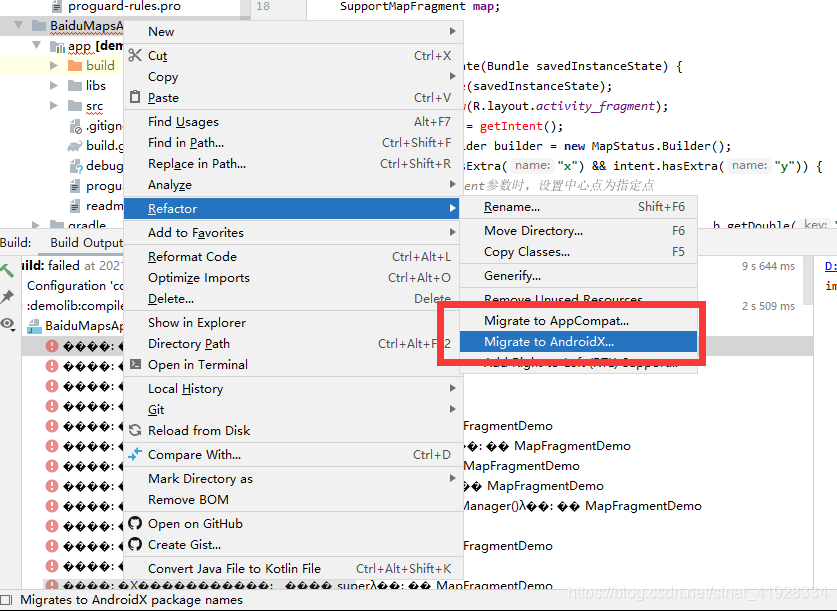Click the orange build folder icon
Image resolution: width=837 pixels, height=611 pixels.
coord(75,66)
